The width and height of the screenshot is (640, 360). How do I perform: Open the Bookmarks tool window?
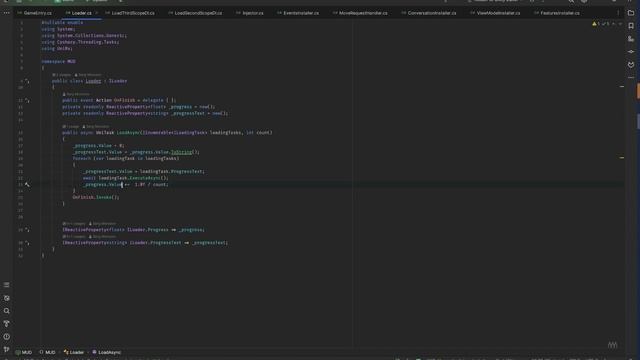click(631, 26)
